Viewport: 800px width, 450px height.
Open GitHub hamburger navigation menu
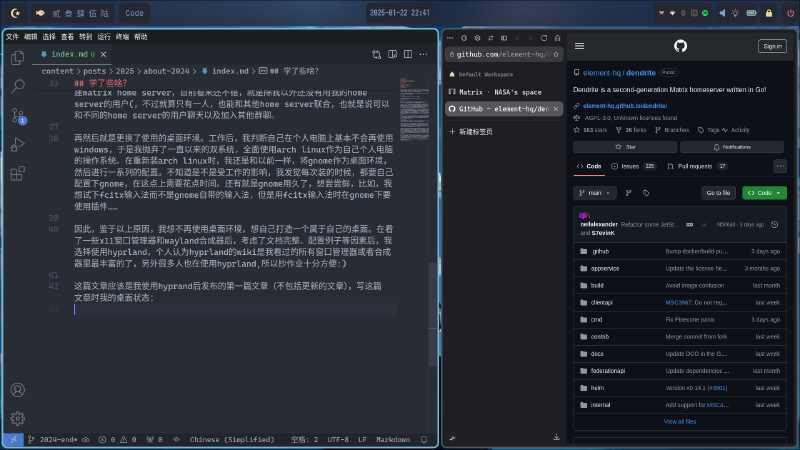click(579, 46)
